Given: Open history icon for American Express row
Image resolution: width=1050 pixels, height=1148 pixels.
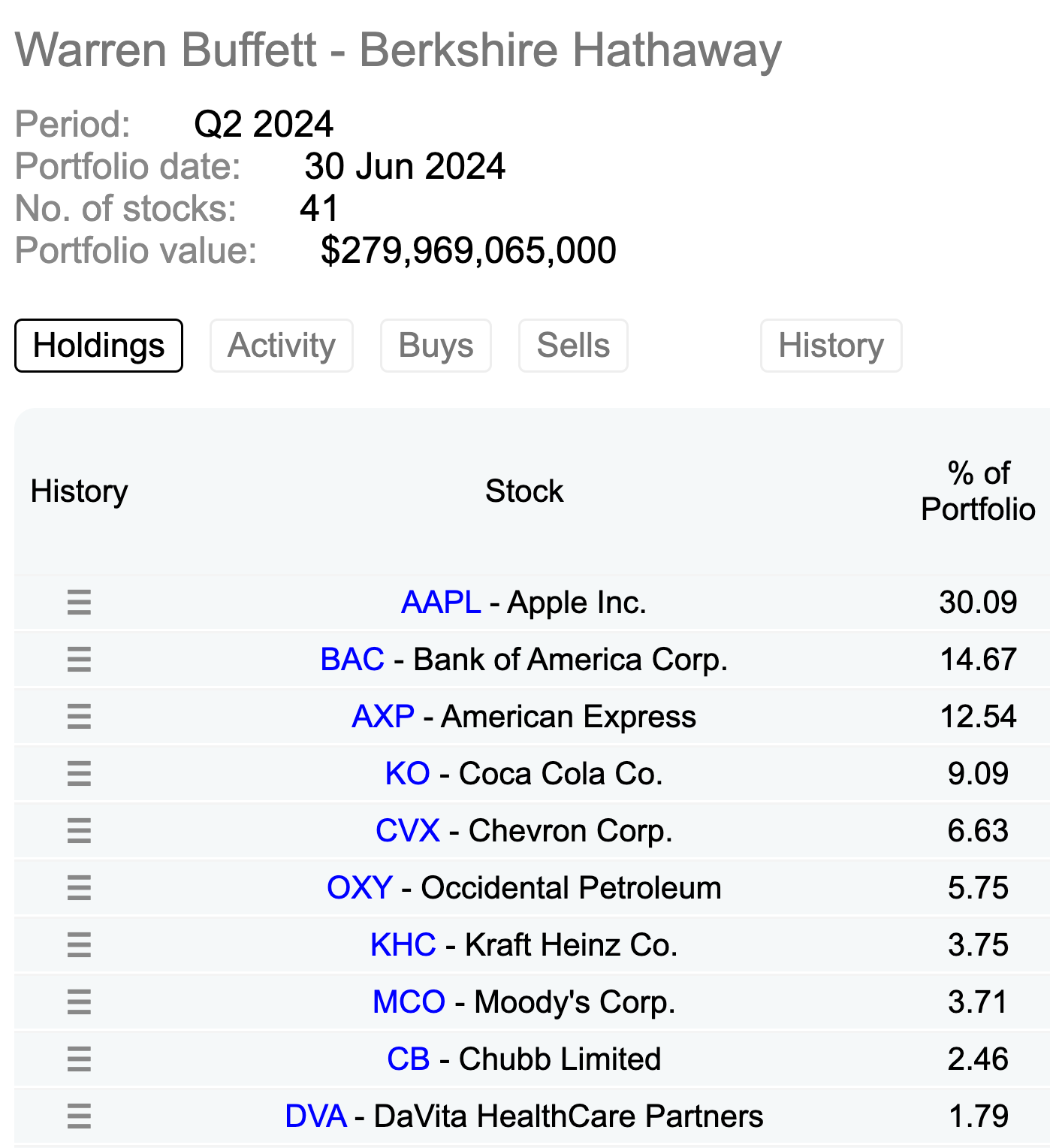Looking at the screenshot, I should point(79,717).
